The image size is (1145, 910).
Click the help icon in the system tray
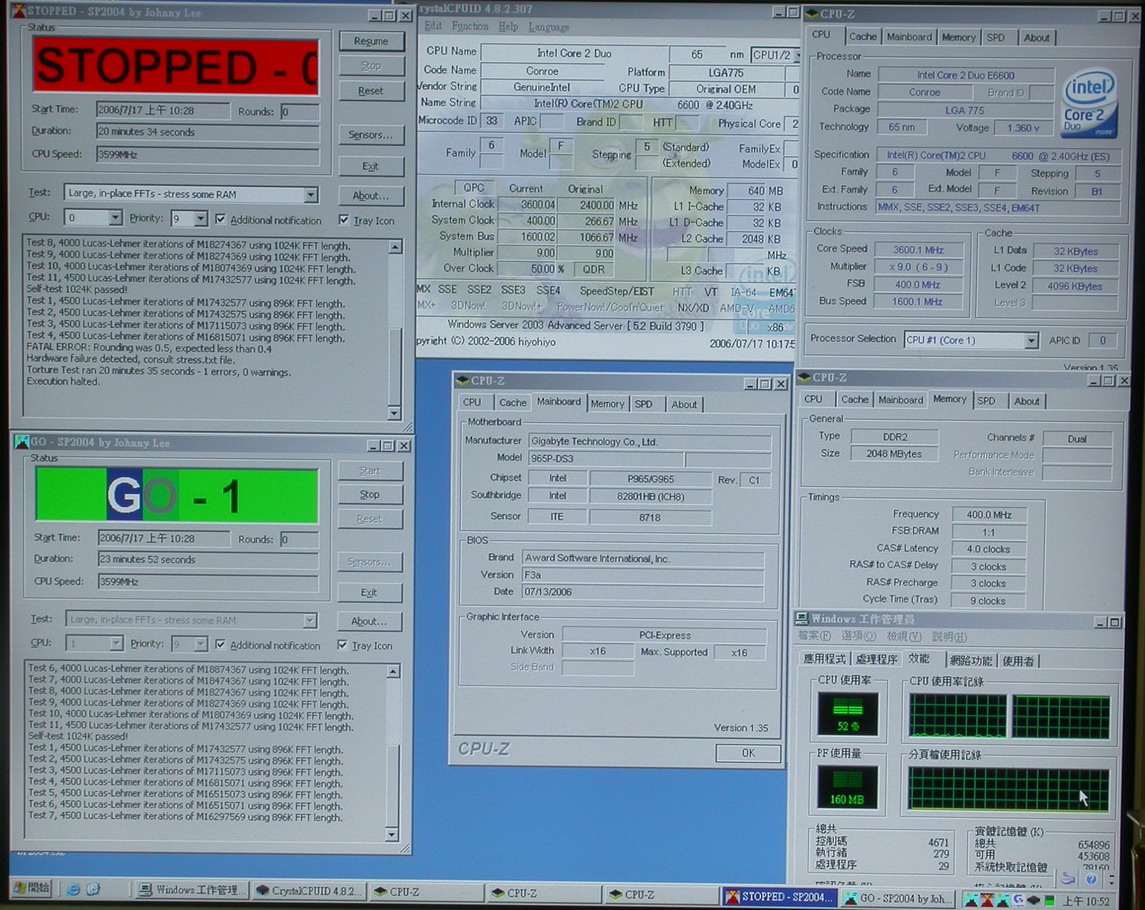pyautogui.click(x=1091, y=880)
